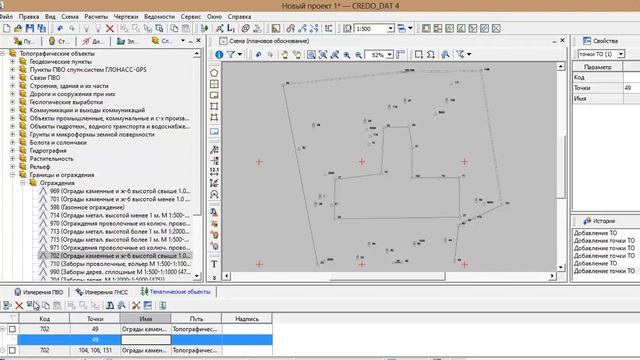Open the scale 1:500 dropdown

coord(390,29)
